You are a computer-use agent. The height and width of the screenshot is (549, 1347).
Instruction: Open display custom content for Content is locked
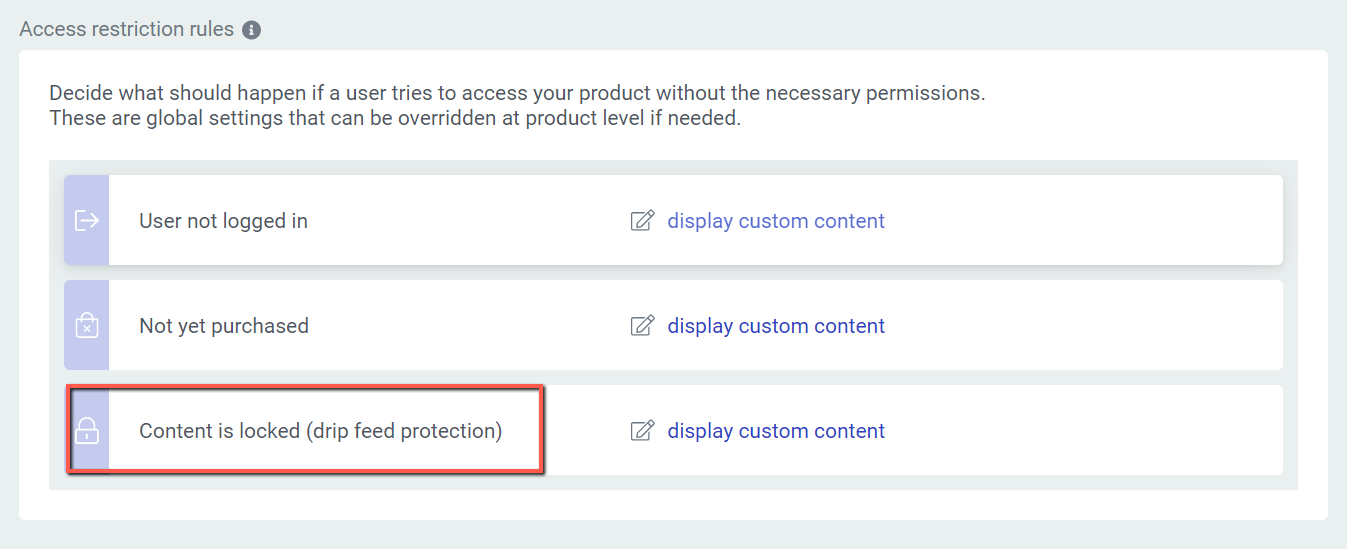coord(776,431)
